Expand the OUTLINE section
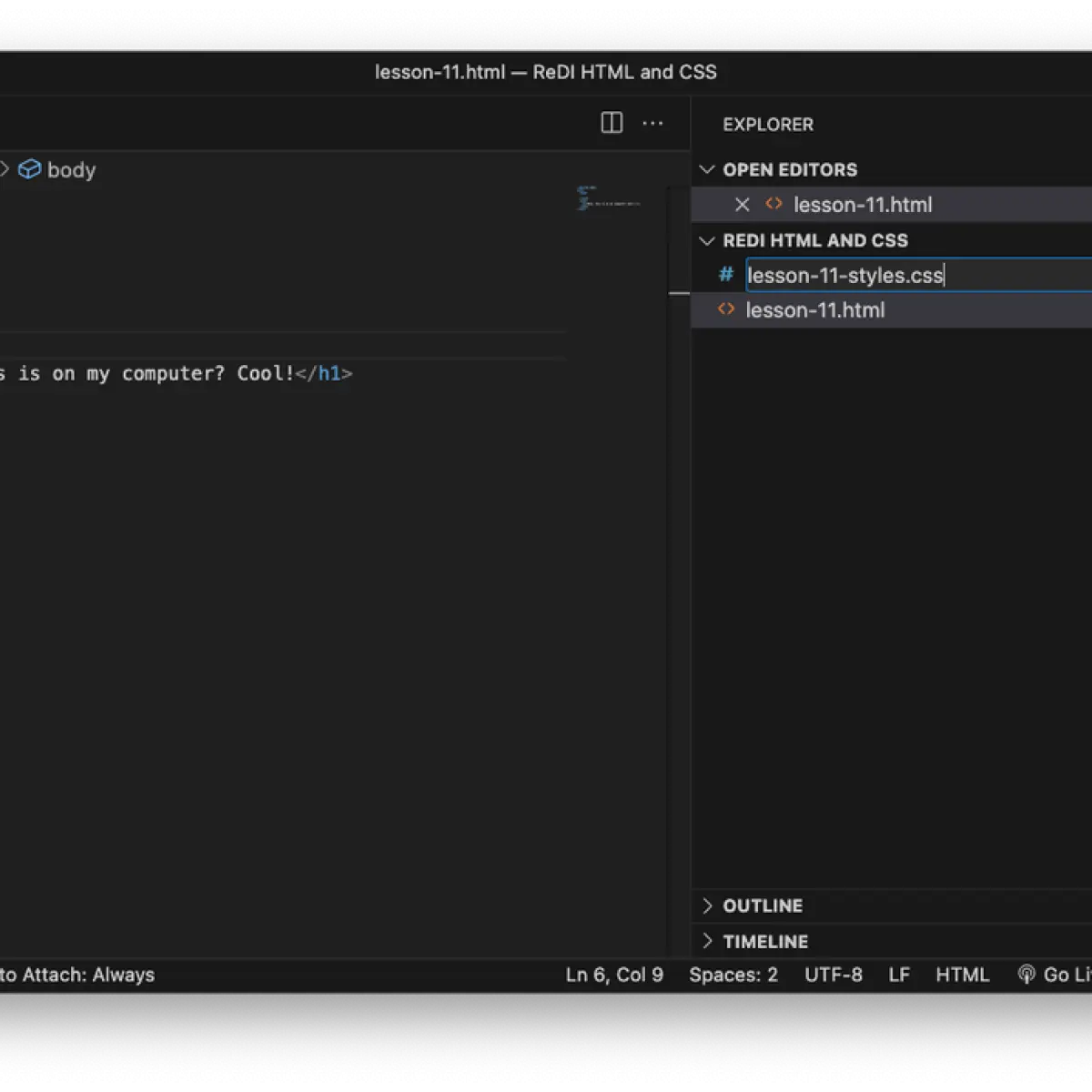1092x1092 pixels. coord(707,905)
